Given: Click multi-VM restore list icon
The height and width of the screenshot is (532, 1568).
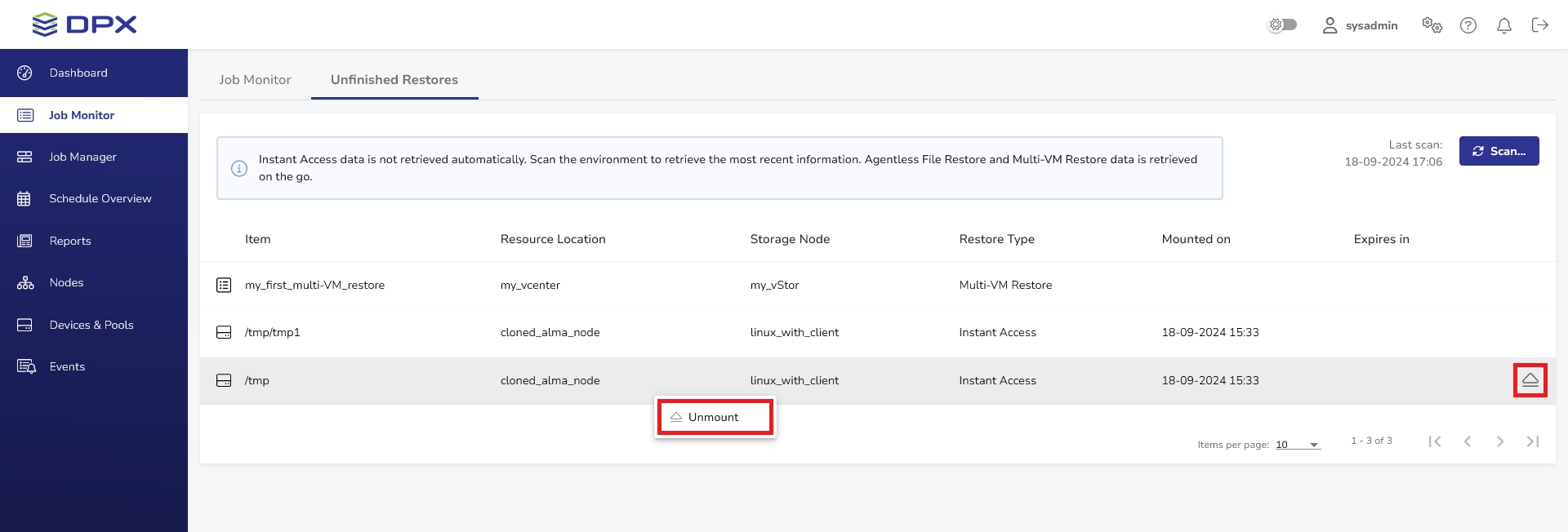Looking at the screenshot, I should (224, 285).
